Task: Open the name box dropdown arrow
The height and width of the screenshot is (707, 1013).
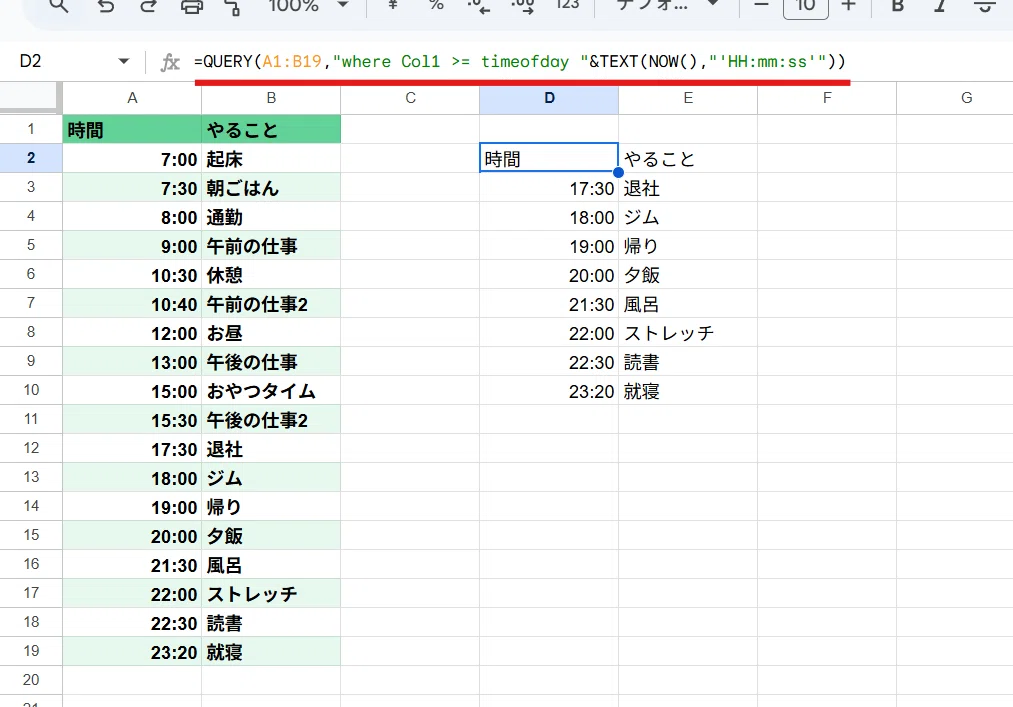Action: pos(123,61)
